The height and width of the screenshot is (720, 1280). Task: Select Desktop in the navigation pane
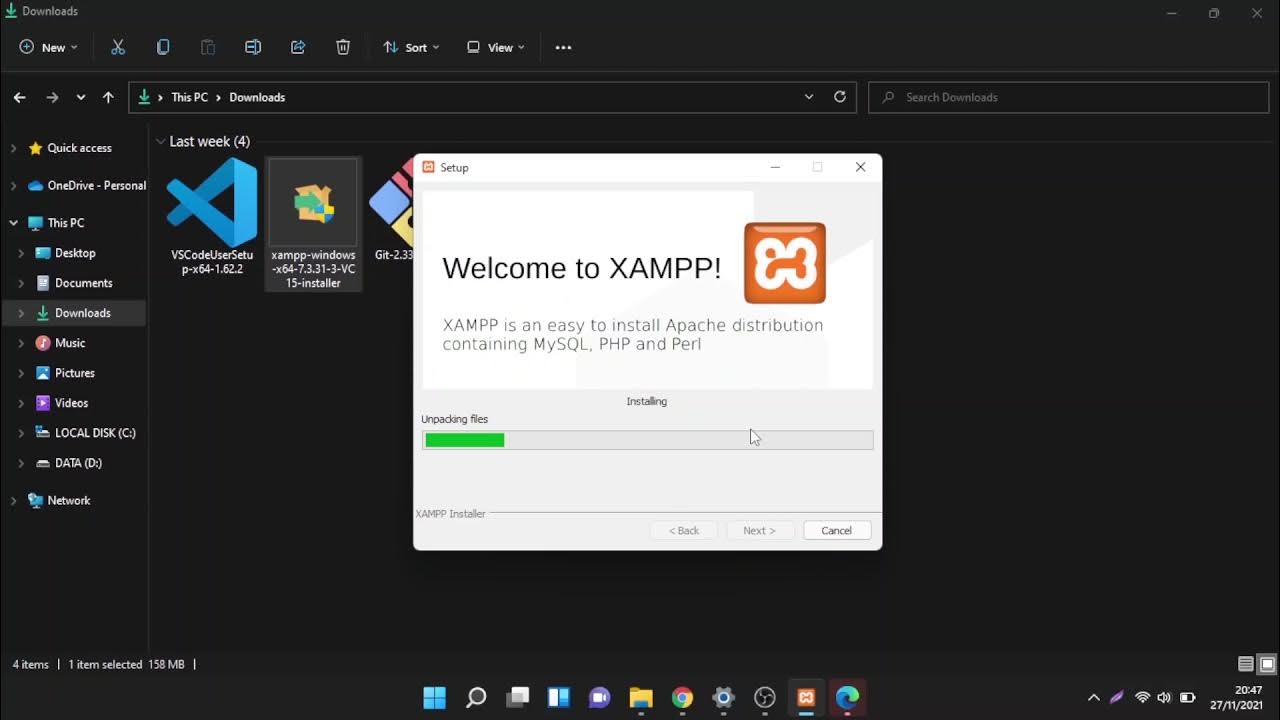74,253
